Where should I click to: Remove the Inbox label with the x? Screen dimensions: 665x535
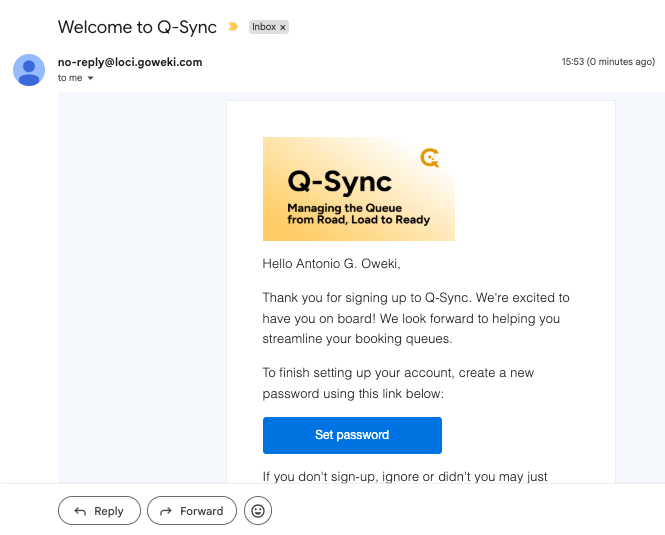pos(283,27)
